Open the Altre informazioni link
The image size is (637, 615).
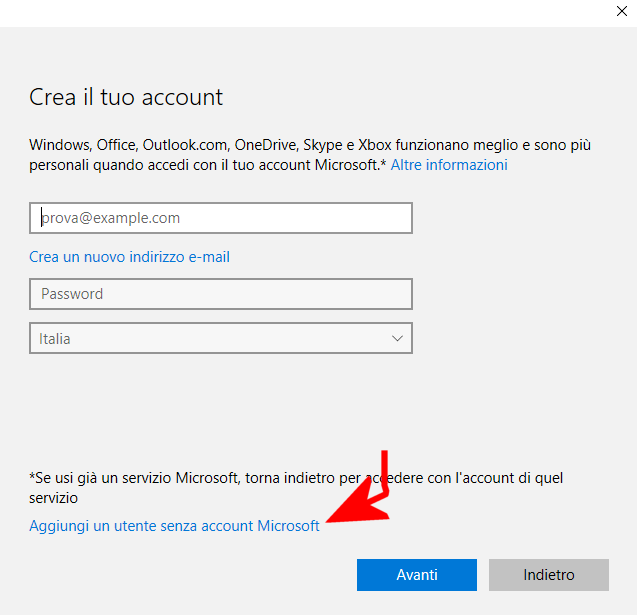click(449, 165)
